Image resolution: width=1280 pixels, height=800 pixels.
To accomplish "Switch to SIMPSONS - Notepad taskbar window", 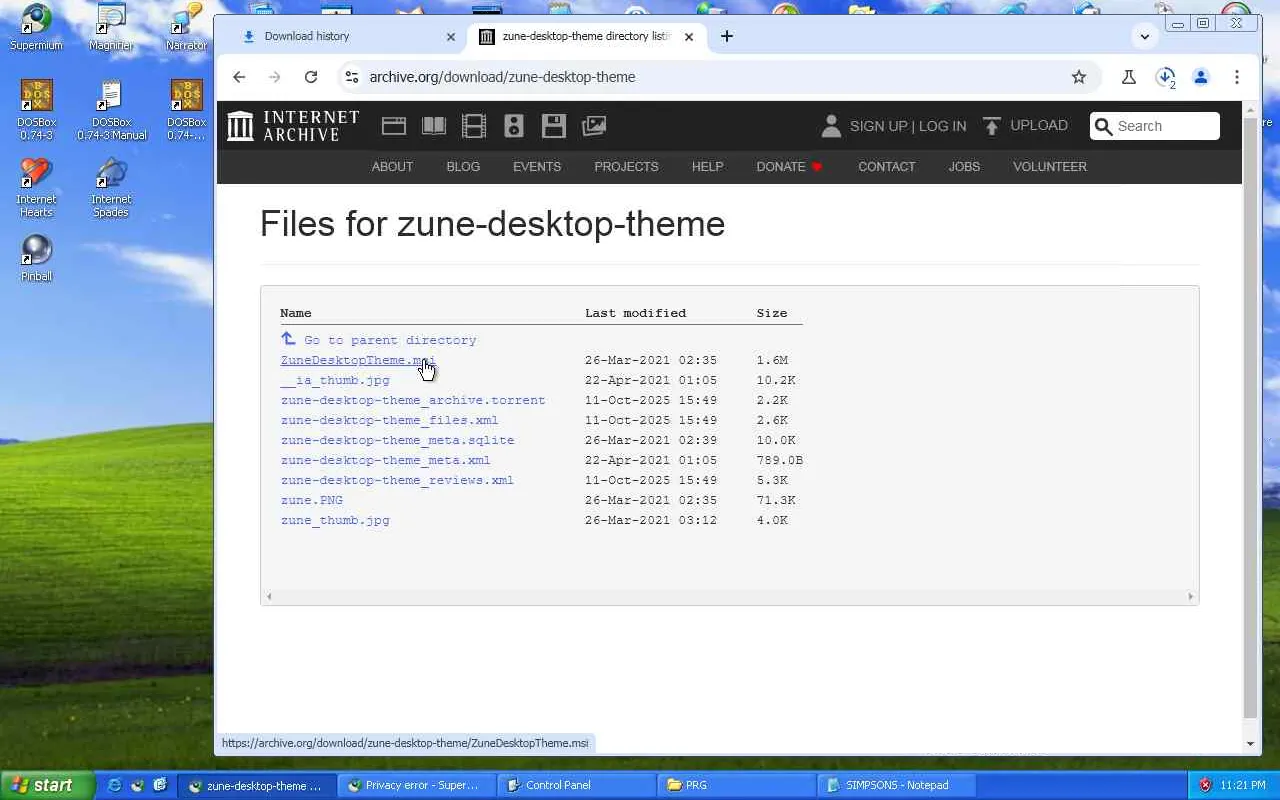I will pos(896,785).
